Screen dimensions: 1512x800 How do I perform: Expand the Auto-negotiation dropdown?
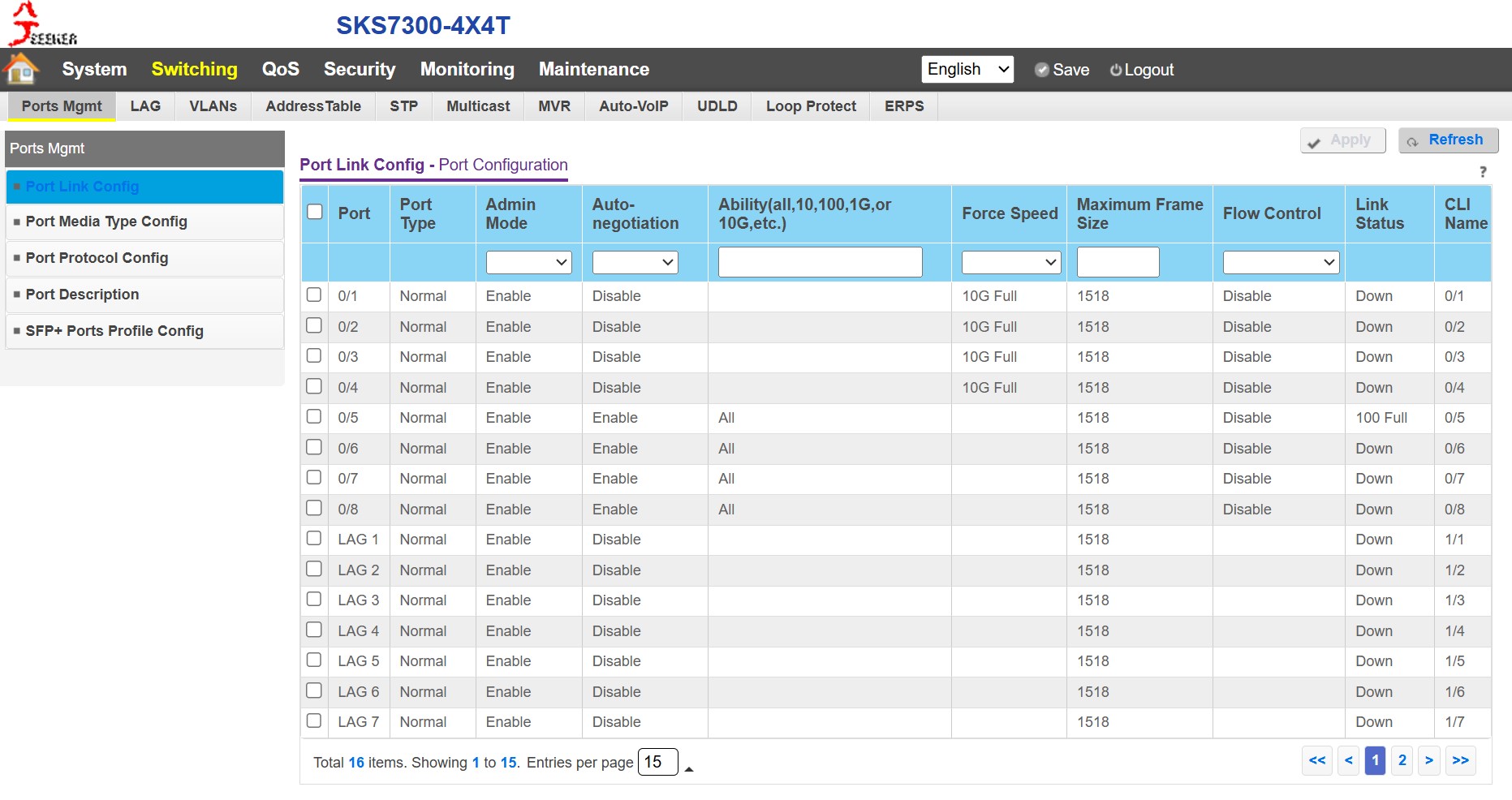click(635, 262)
